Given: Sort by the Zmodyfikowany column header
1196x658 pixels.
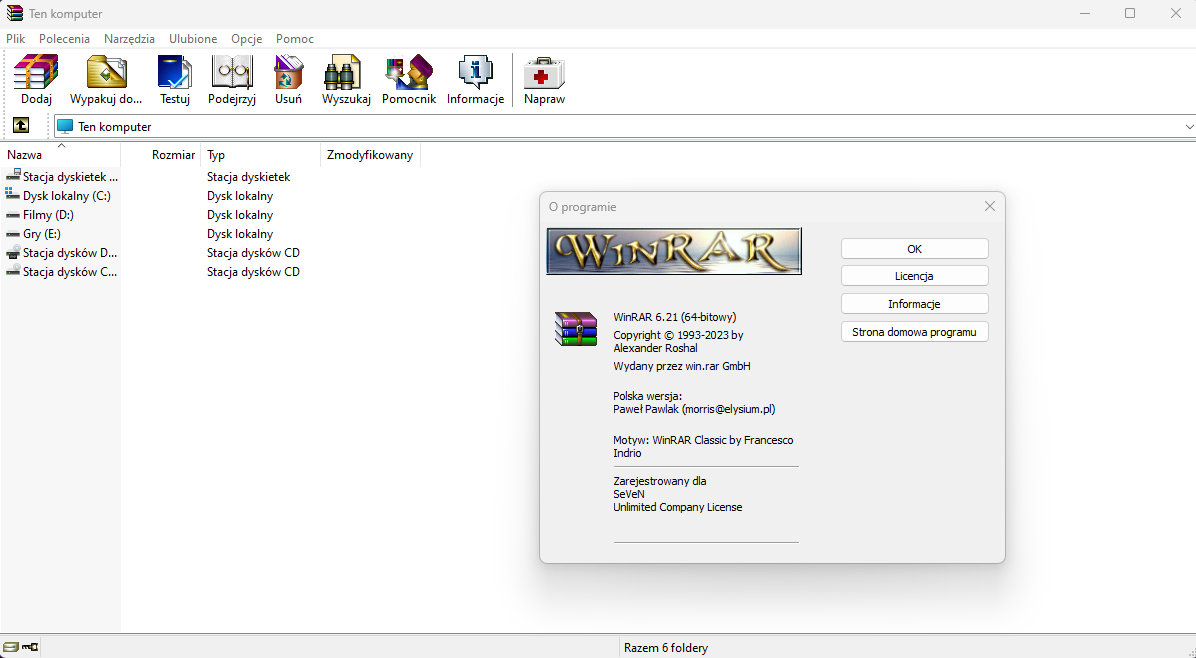Looking at the screenshot, I should (370, 155).
